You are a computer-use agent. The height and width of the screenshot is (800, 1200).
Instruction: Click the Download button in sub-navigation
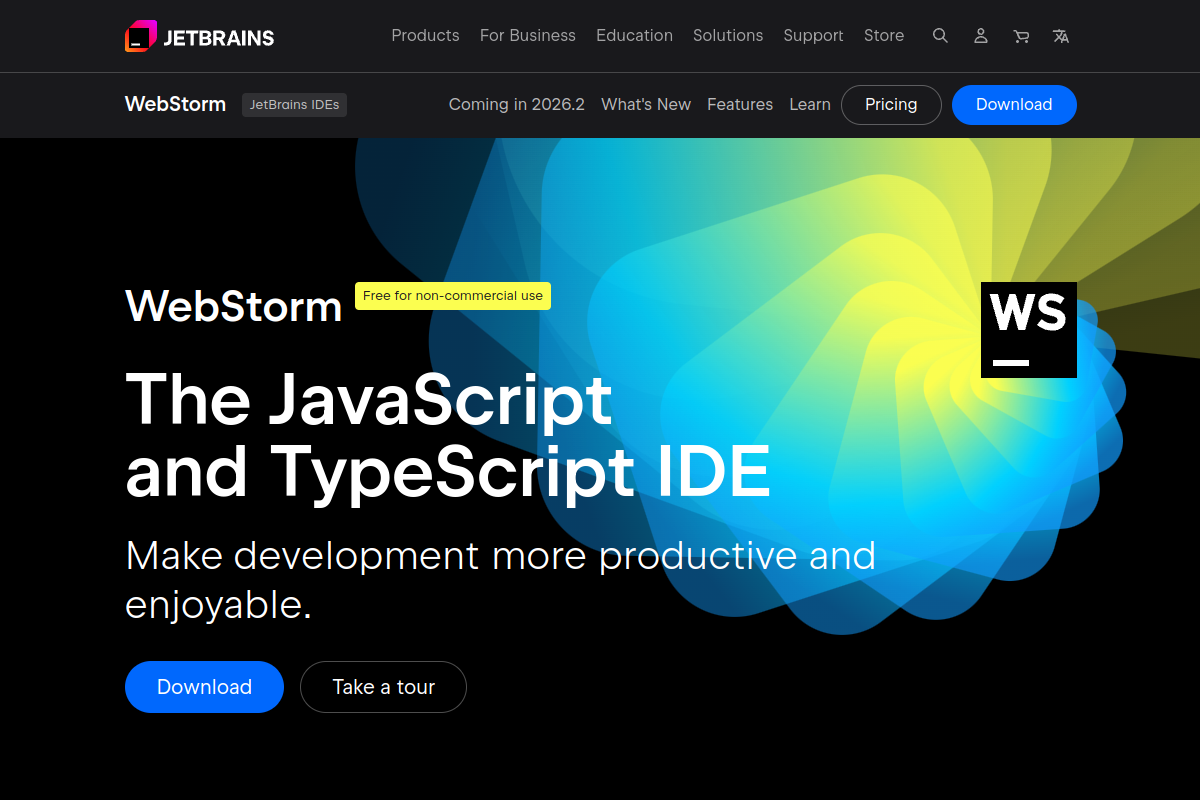(1014, 104)
